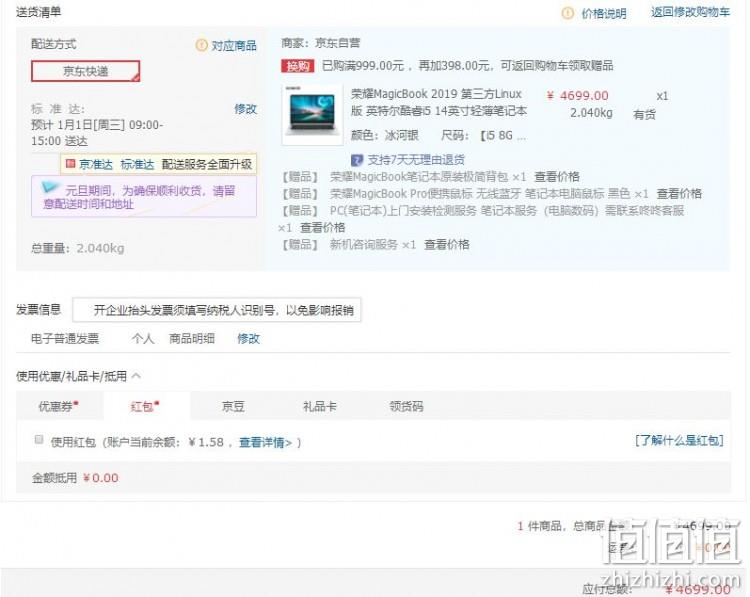This screenshot has height=597, width=750.
Task: Open the 京准达 link
Action: coord(96,165)
